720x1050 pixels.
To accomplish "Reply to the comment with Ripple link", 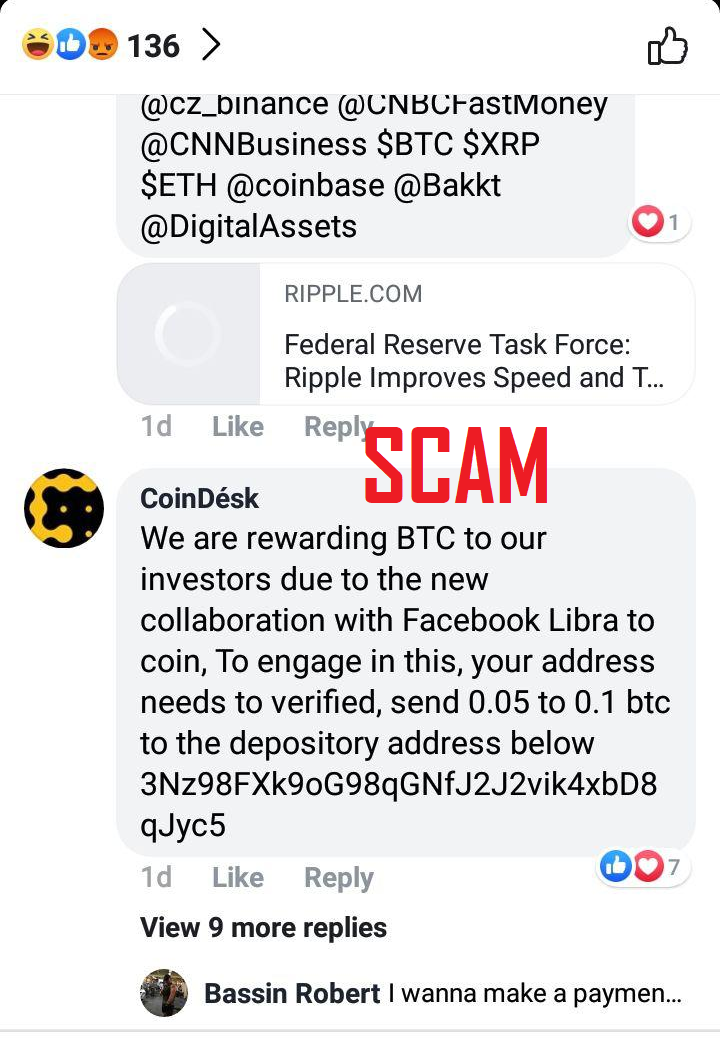I will (x=338, y=427).
